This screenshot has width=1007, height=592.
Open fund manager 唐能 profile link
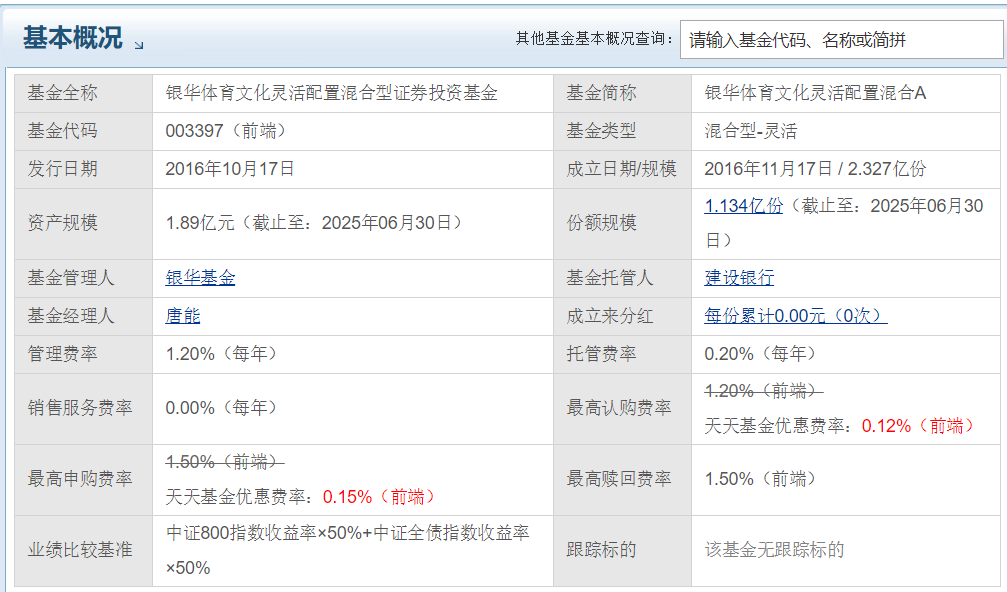coord(182,316)
